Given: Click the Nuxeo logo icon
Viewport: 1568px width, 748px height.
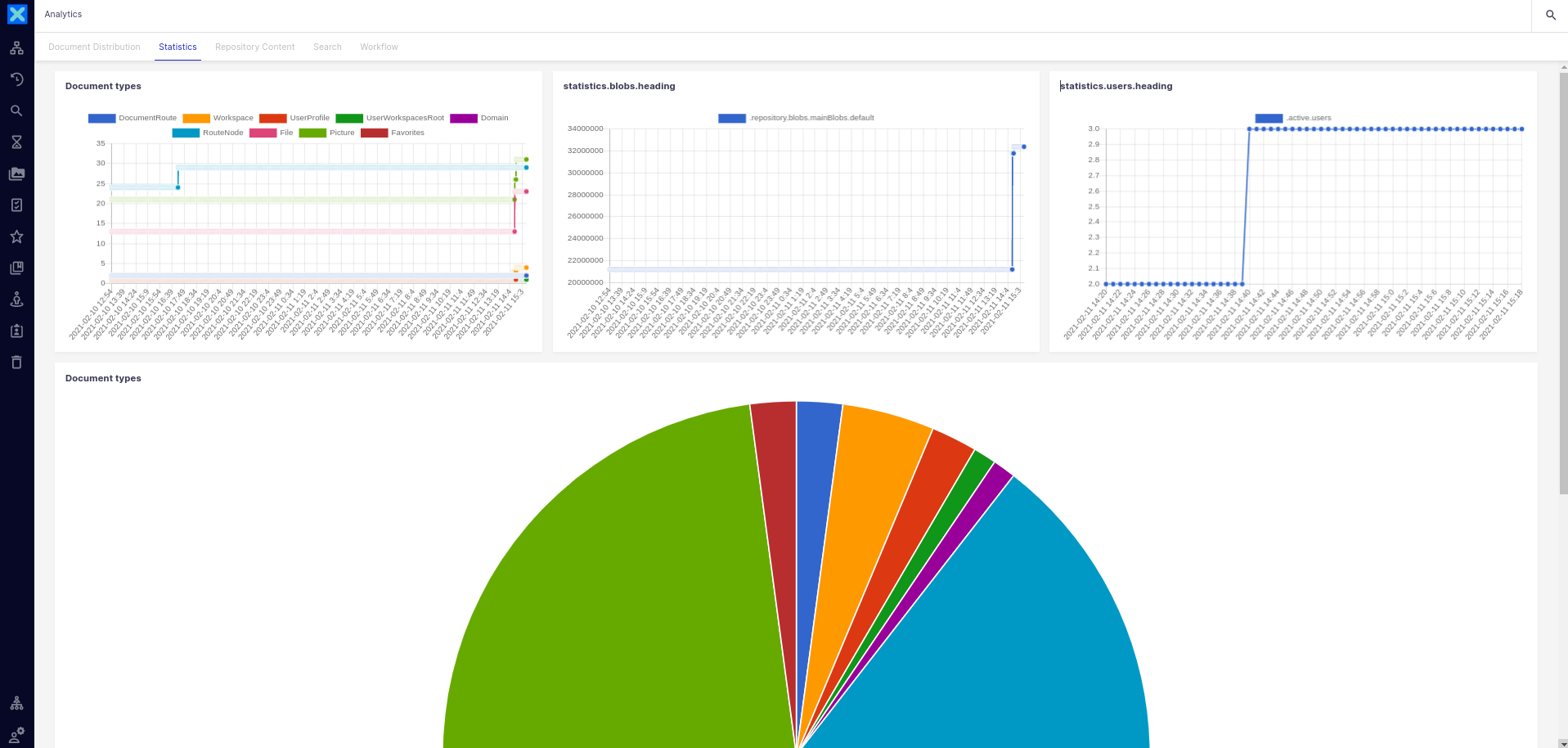Looking at the screenshot, I should tap(17, 15).
